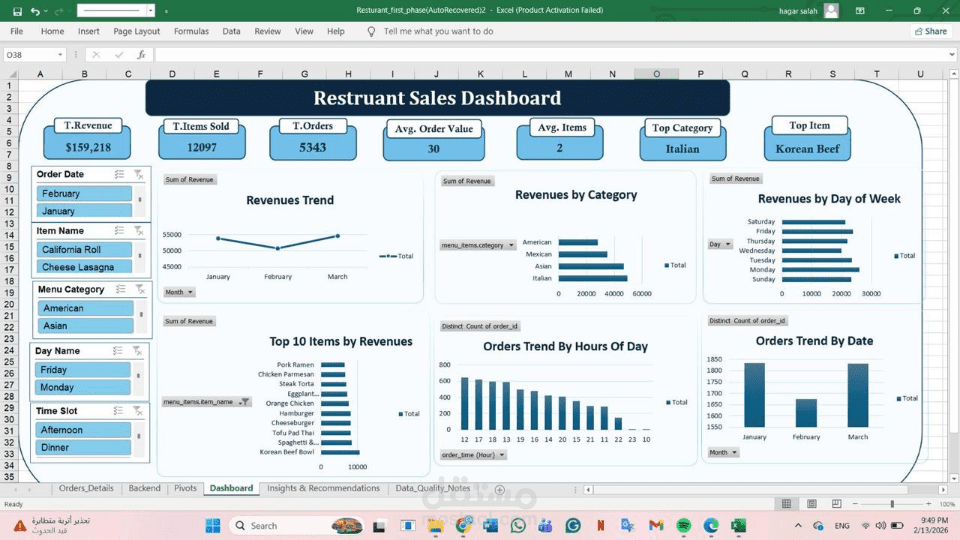
Task: Open the Home ribbon tab
Action: (52, 31)
